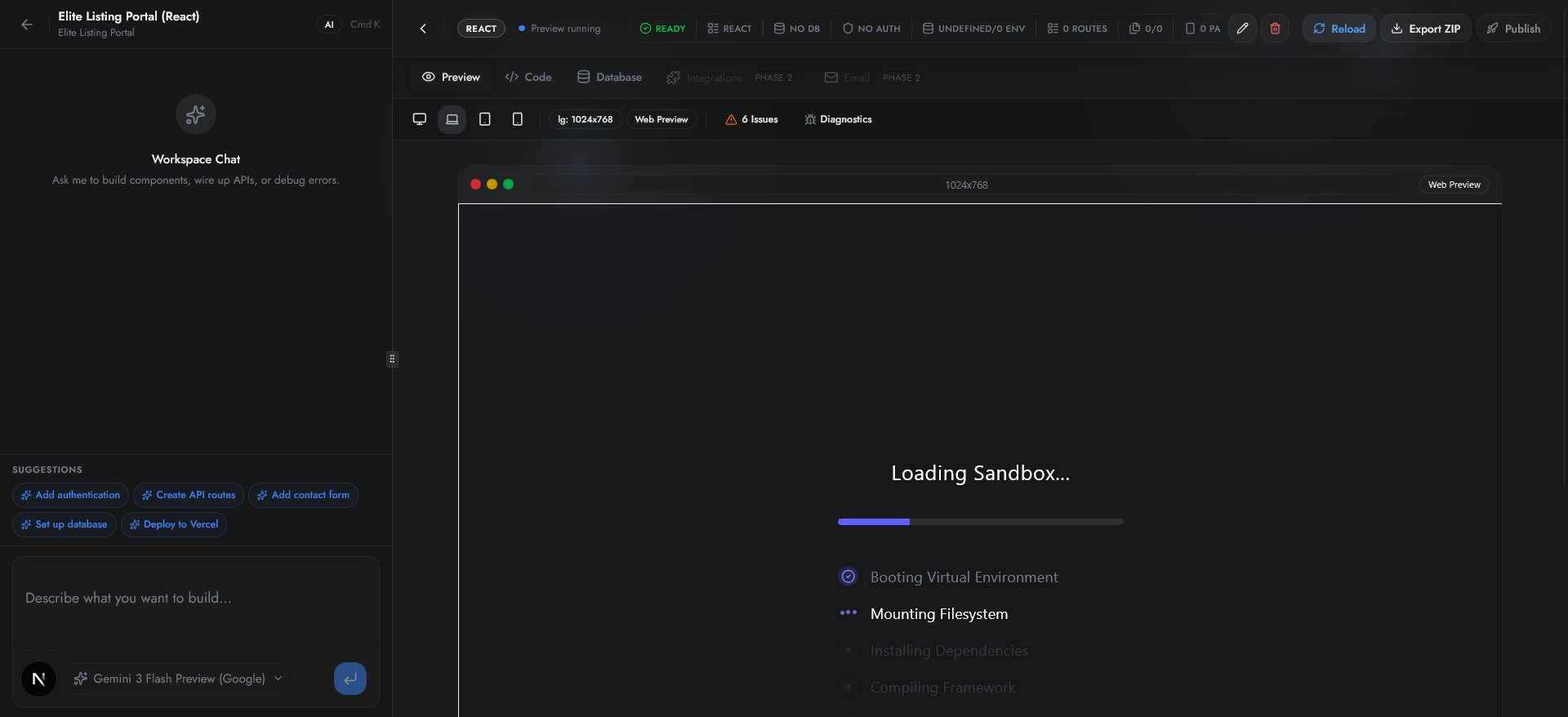Open the lg: 1024x768 size selector
This screenshot has height=717, width=1568.
[585, 119]
